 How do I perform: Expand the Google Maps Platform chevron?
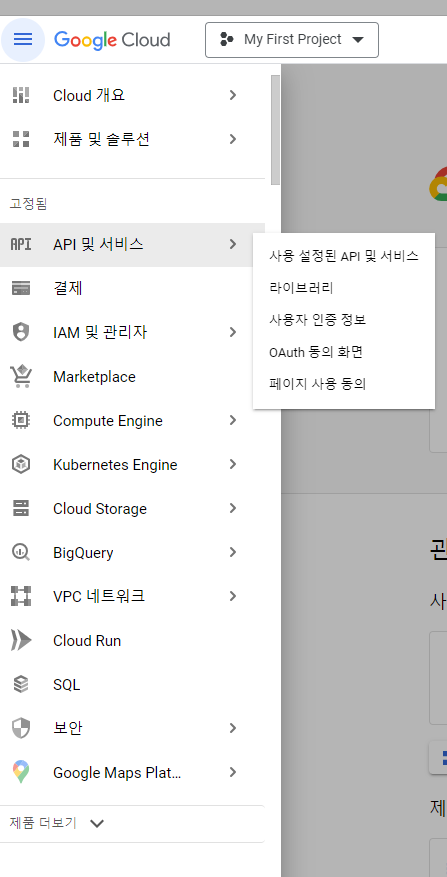233,772
